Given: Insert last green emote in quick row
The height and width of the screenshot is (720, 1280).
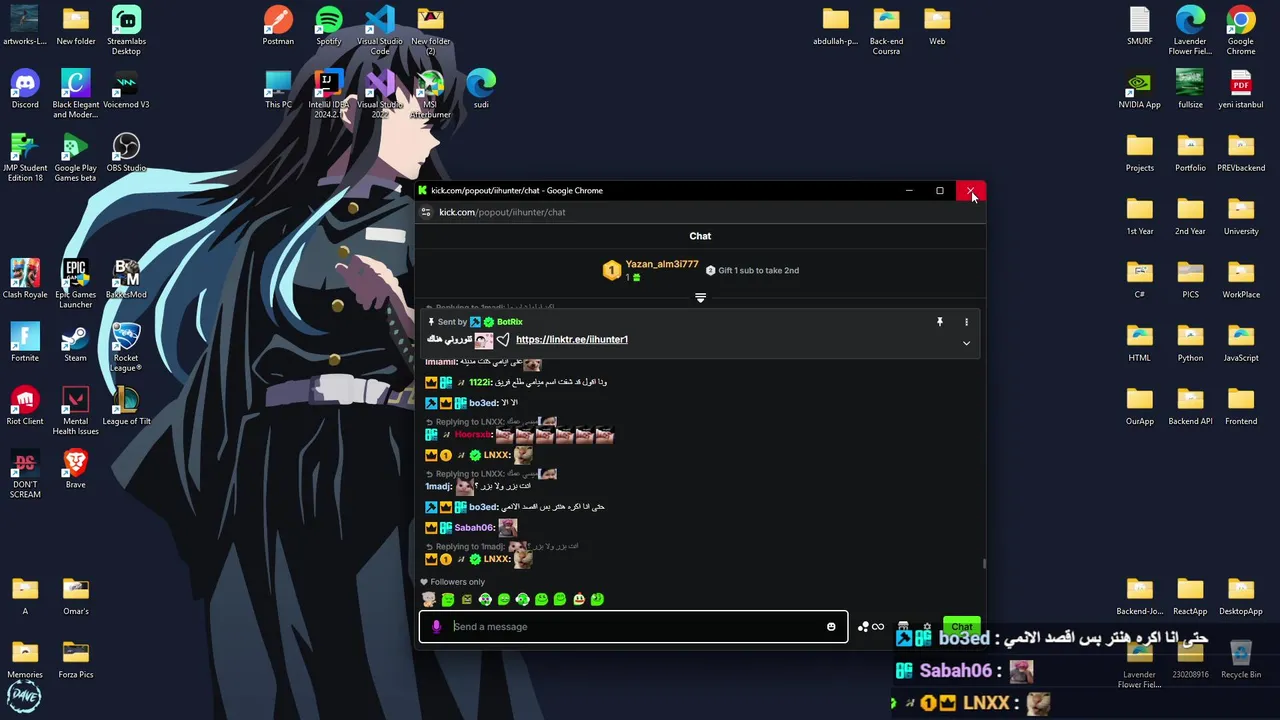Looking at the screenshot, I should coord(597,600).
